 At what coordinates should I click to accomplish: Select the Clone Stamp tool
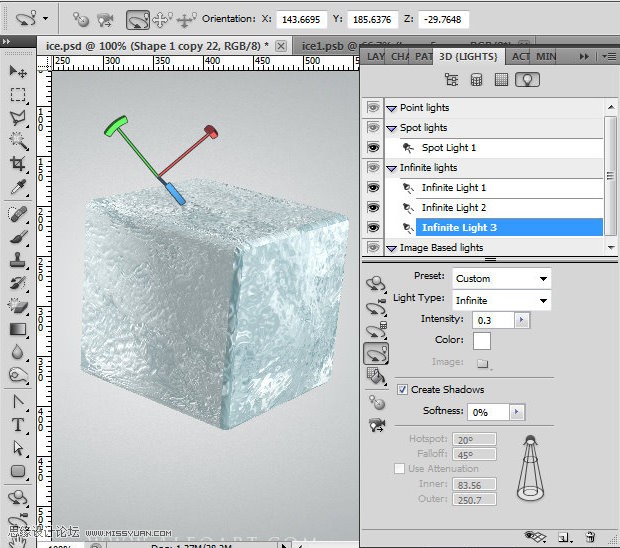(x=18, y=260)
